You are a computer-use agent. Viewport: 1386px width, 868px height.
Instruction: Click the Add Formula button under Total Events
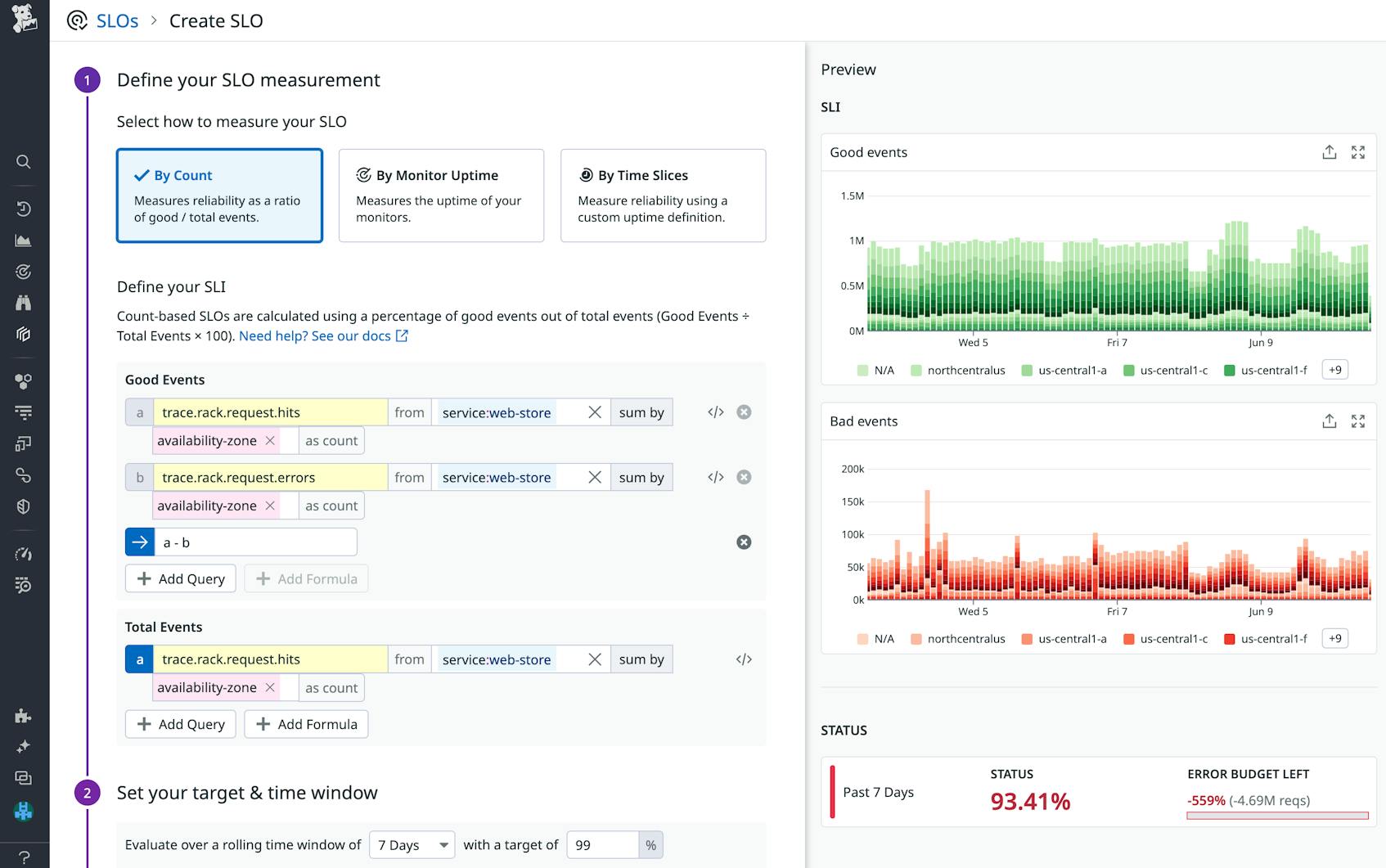pyautogui.click(x=305, y=724)
